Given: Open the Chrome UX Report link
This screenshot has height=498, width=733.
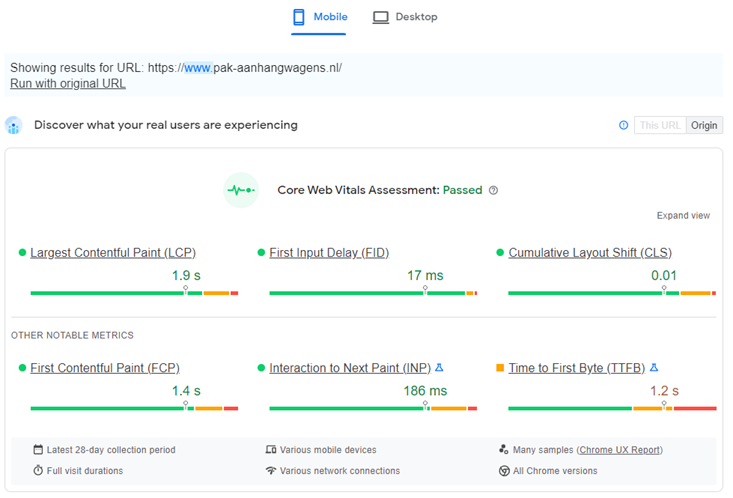Looking at the screenshot, I should [619, 450].
